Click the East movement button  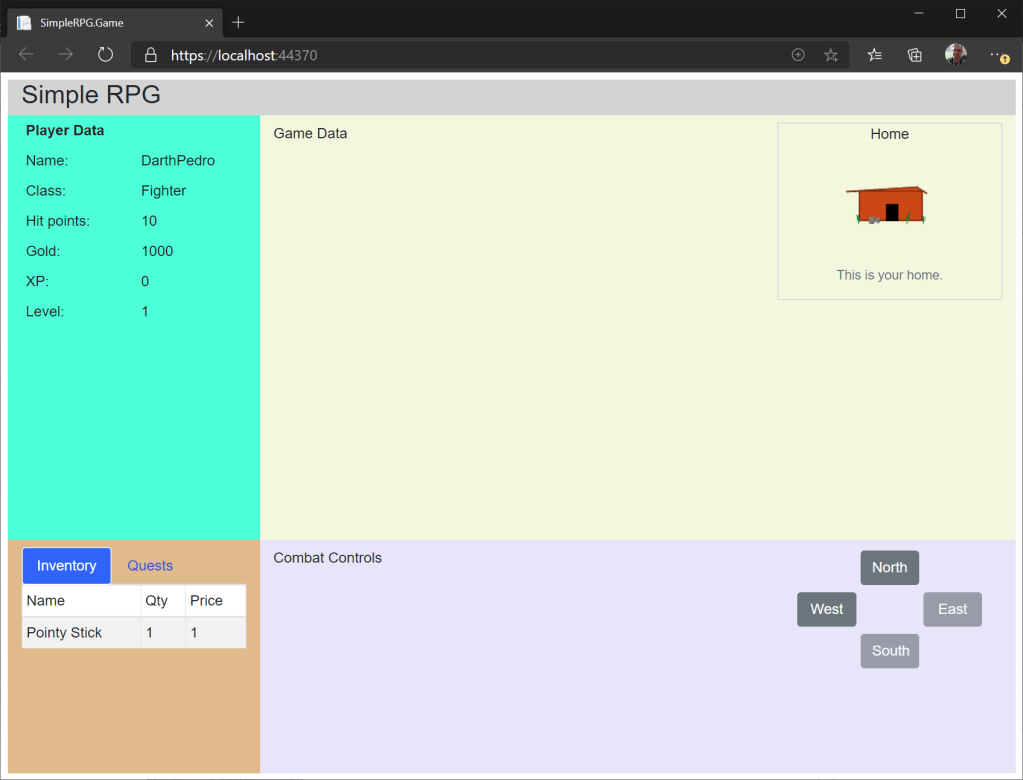(952, 609)
